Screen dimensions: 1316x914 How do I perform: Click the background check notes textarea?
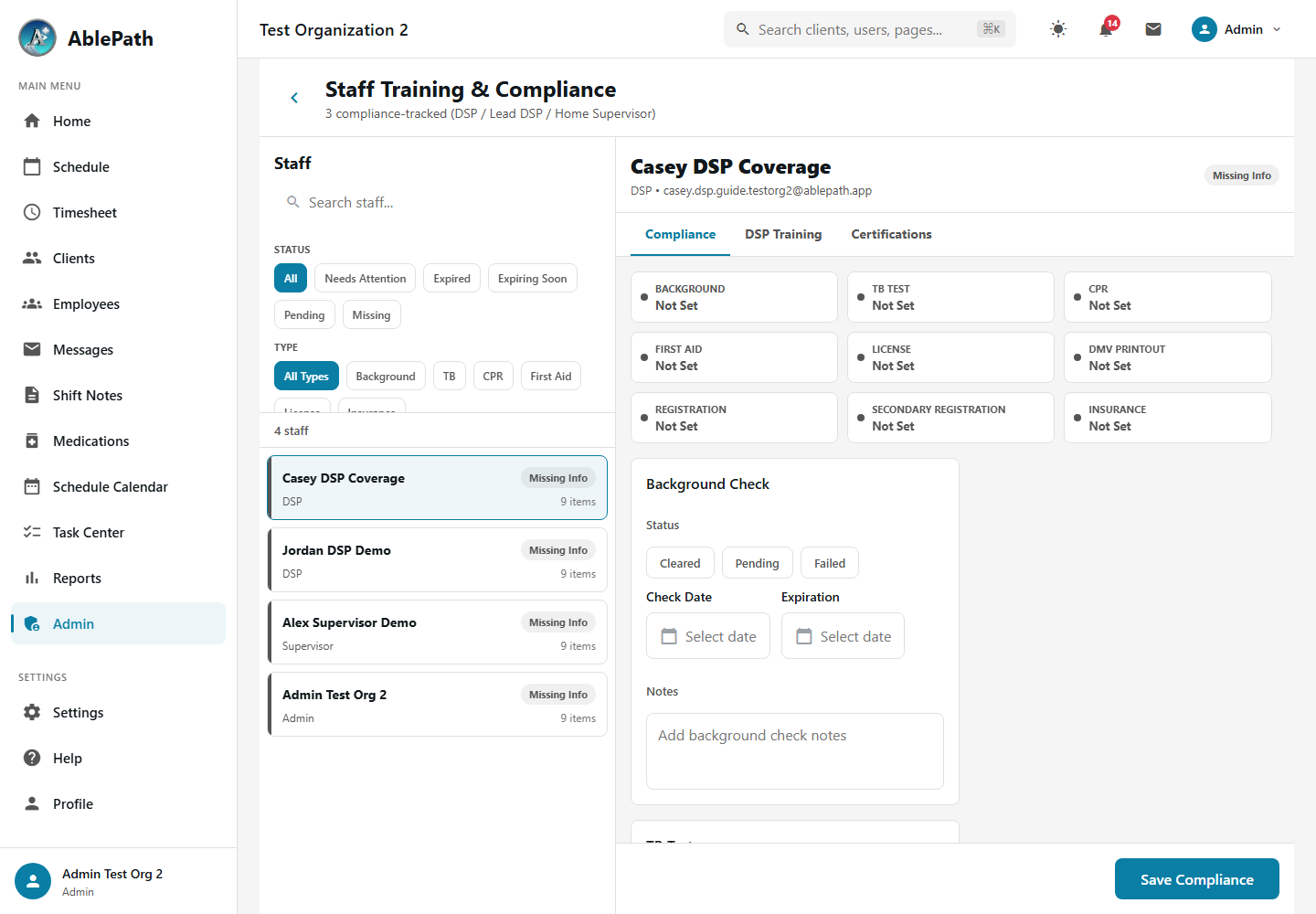795,751
